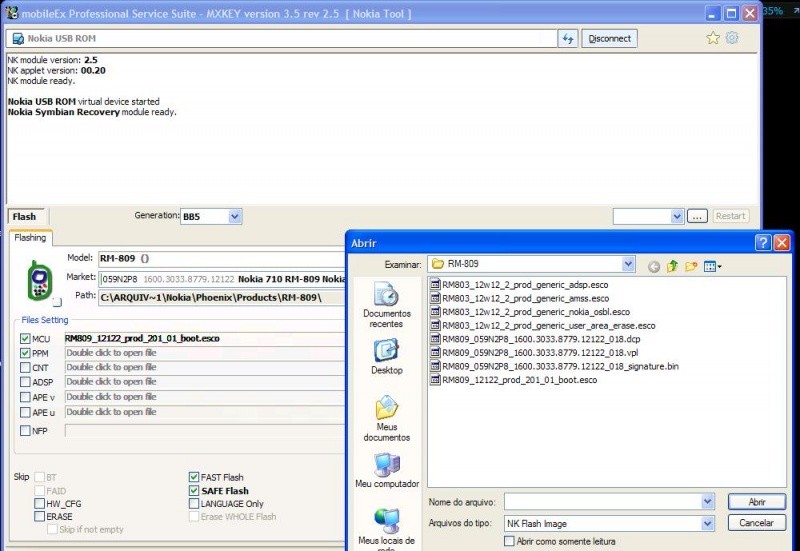Click the green Nokia phone icon
The image size is (800, 551).
click(40, 280)
